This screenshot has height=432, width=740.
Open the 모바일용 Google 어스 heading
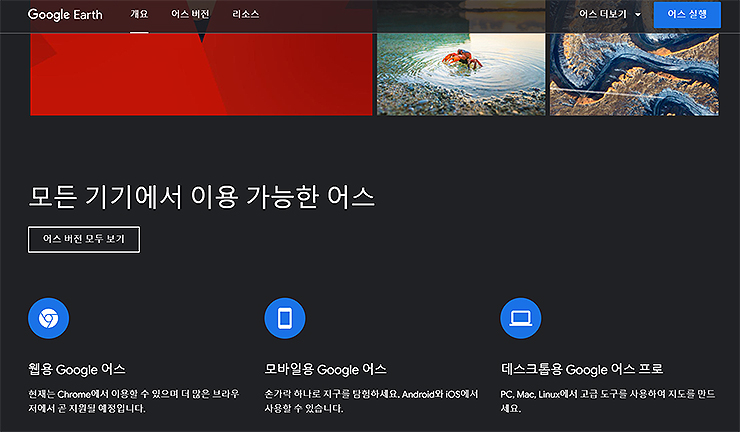[x=325, y=369]
